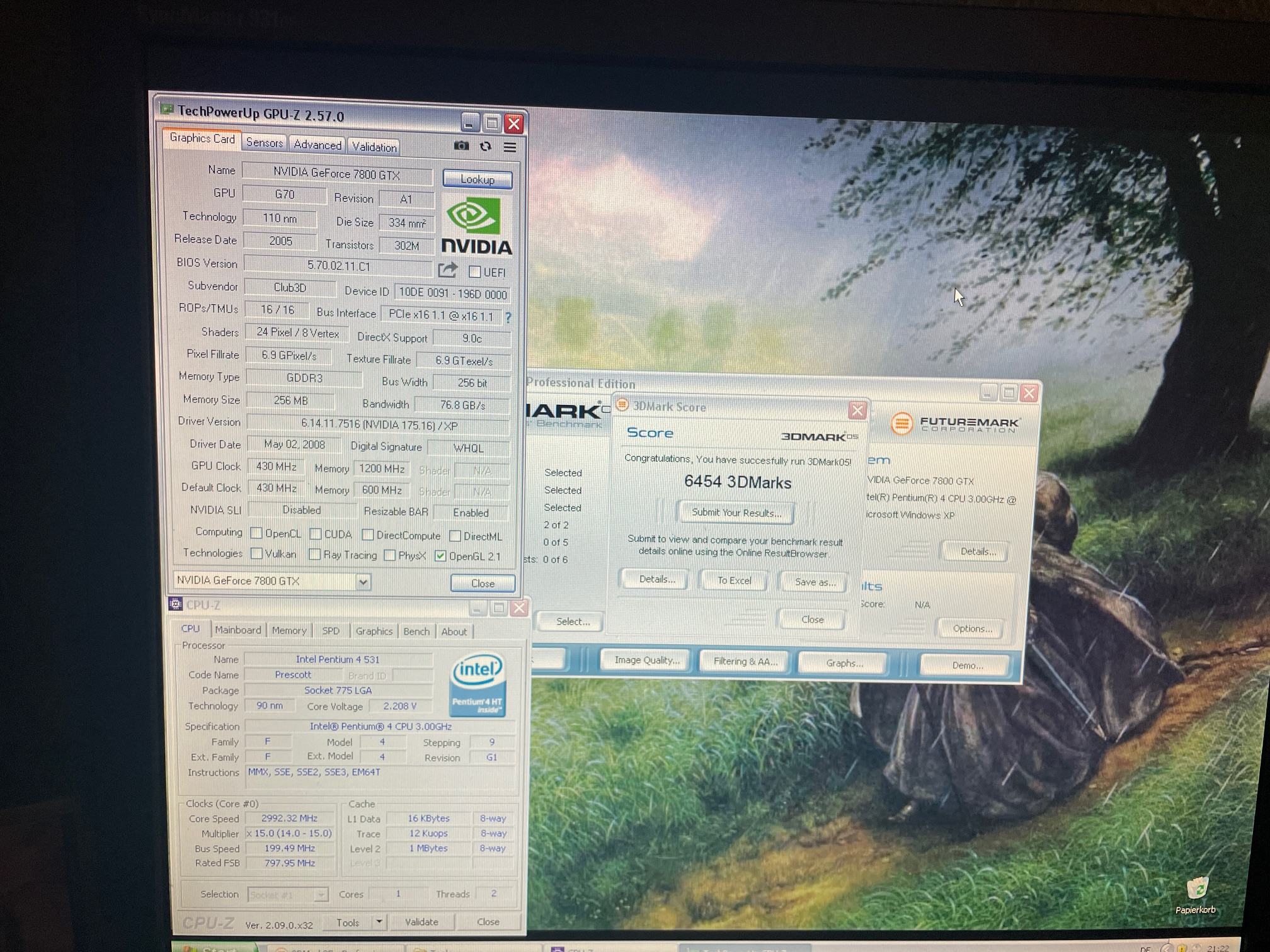
Task: Toggle the CUDA checkbox
Action: [x=316, y=534]
